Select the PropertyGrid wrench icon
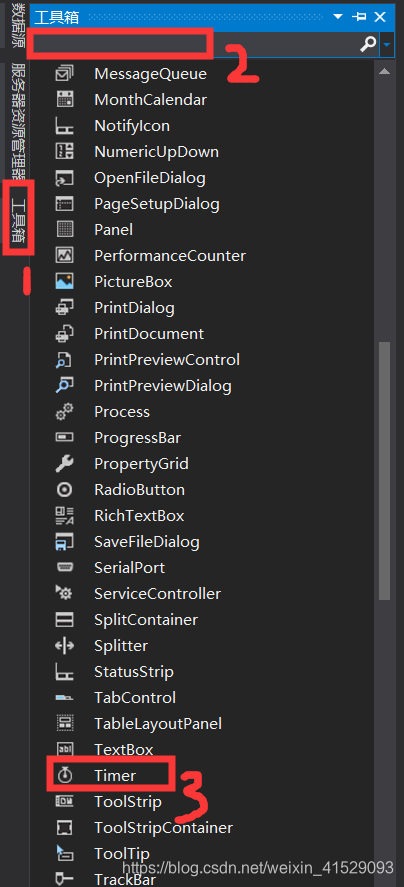404x887 pixels. coord(65,464)
